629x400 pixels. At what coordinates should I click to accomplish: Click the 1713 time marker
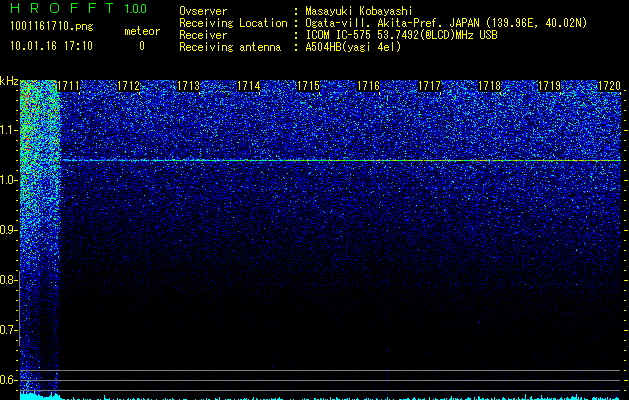pyautogui.click(x=189, y=86)
